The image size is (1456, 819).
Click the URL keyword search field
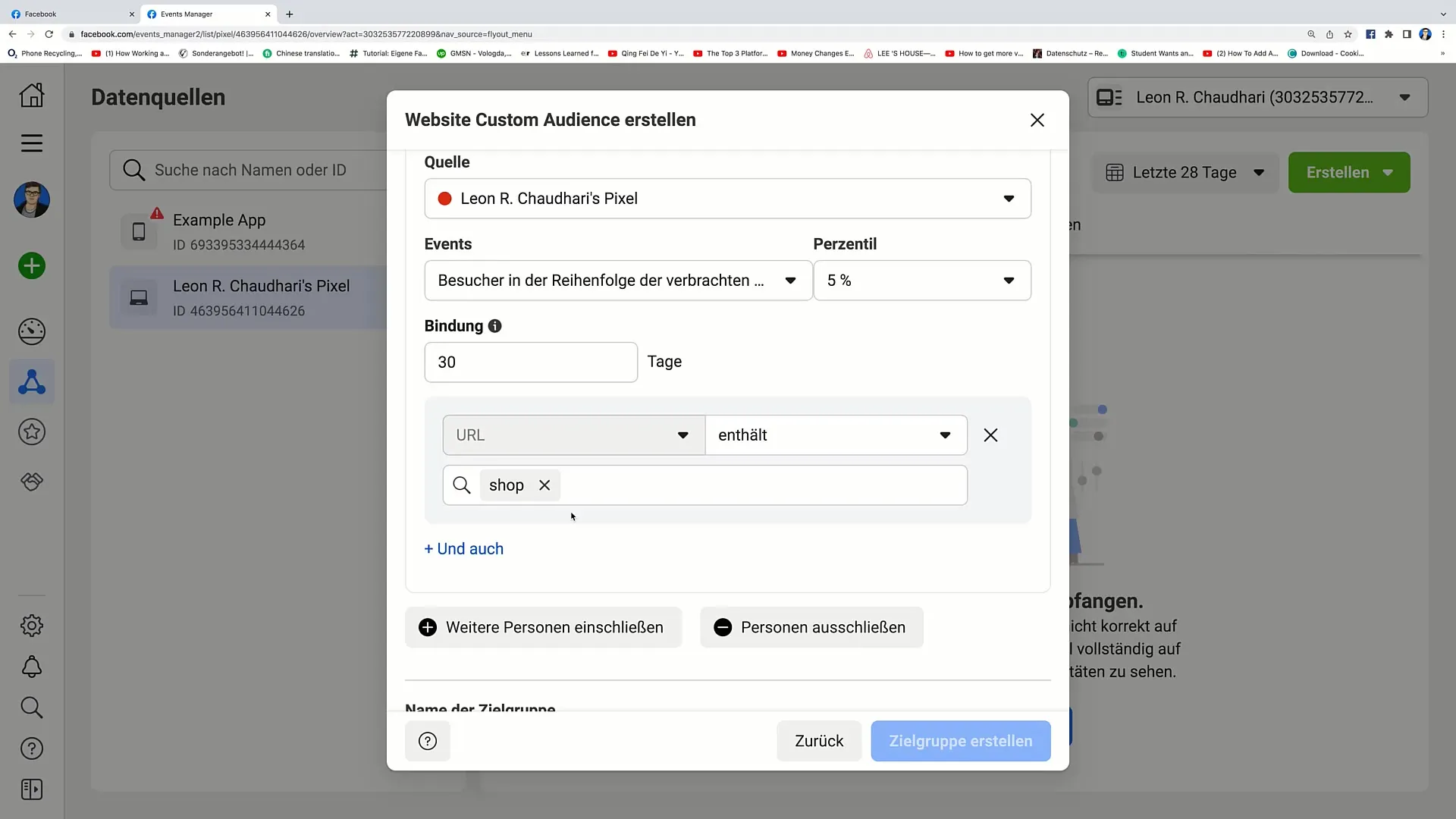click(x=705, y=485)
